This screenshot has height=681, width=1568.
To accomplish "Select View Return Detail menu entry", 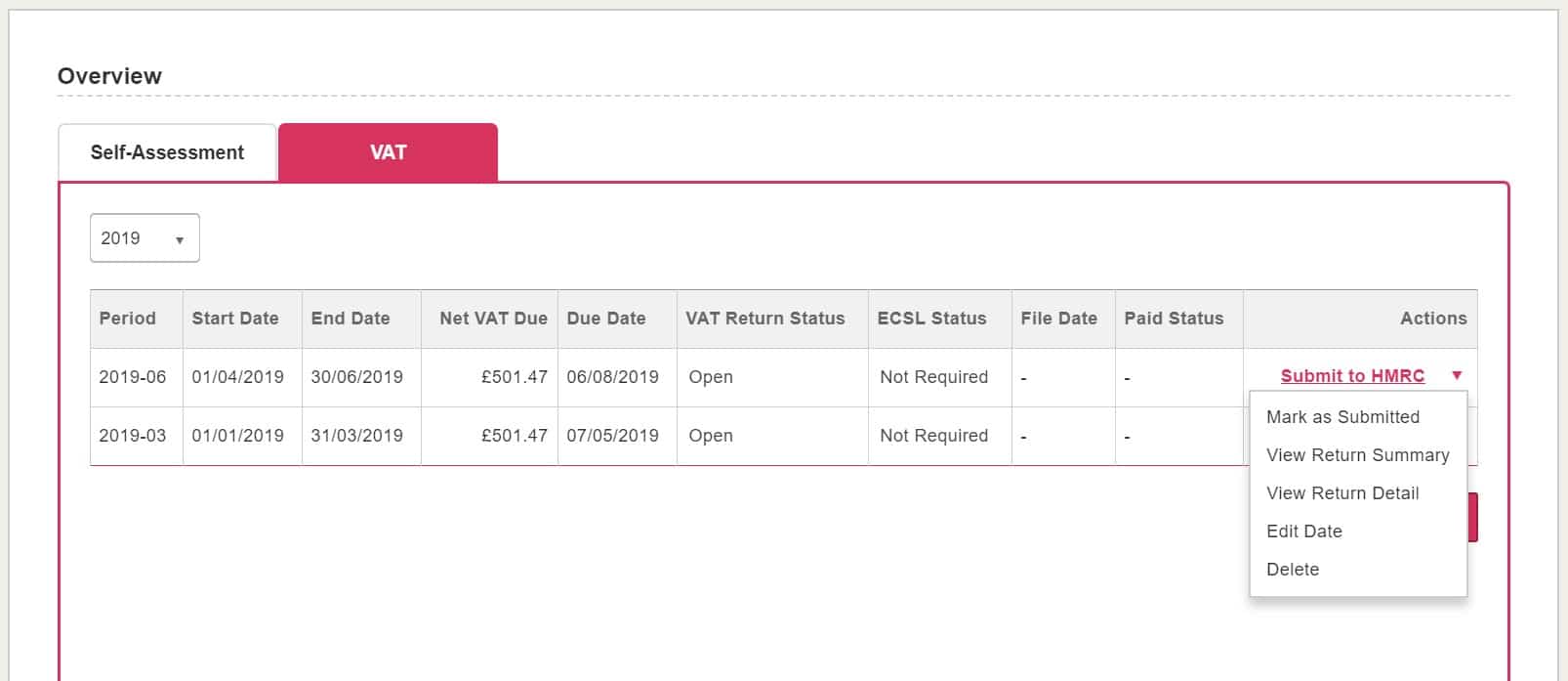I will [1342, 493].
